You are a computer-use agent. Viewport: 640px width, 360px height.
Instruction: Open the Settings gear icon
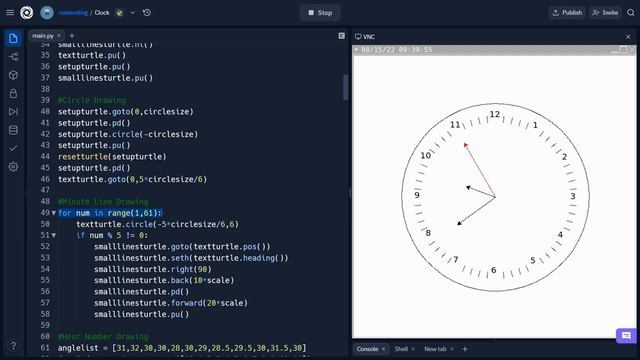tap(13, 167)
